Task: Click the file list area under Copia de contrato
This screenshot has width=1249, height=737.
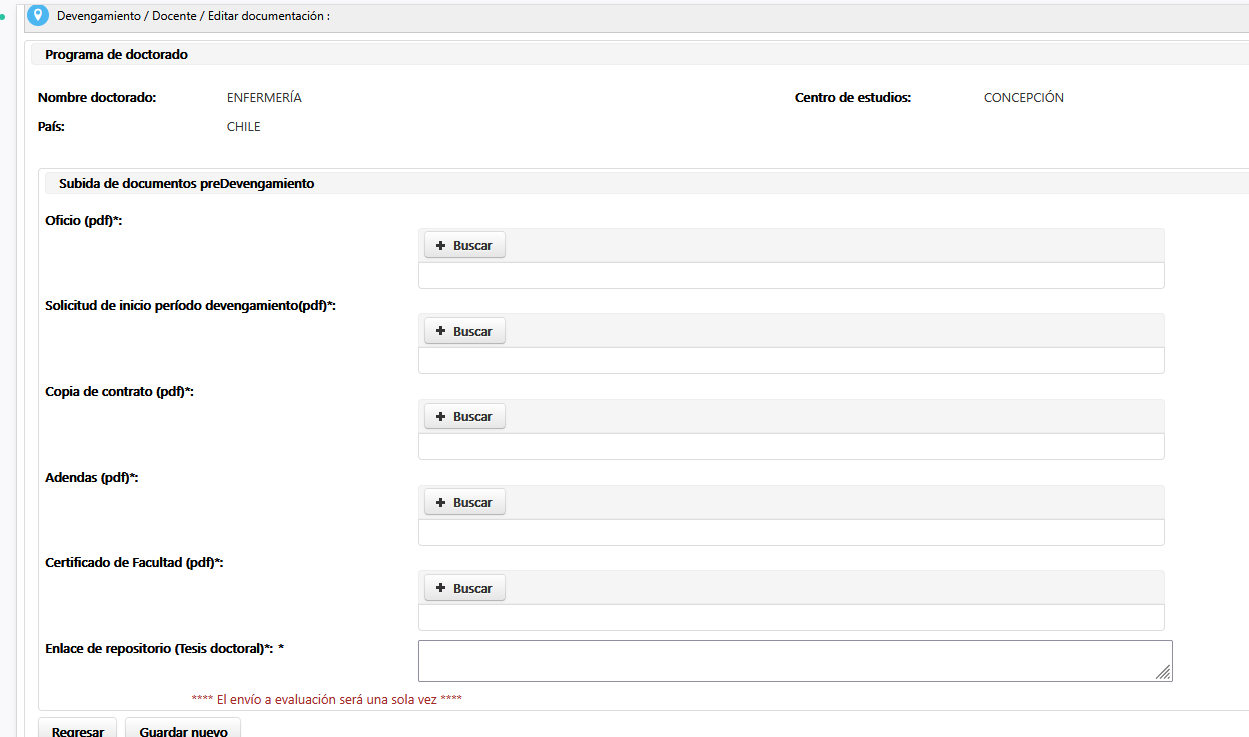Action: 790,447
